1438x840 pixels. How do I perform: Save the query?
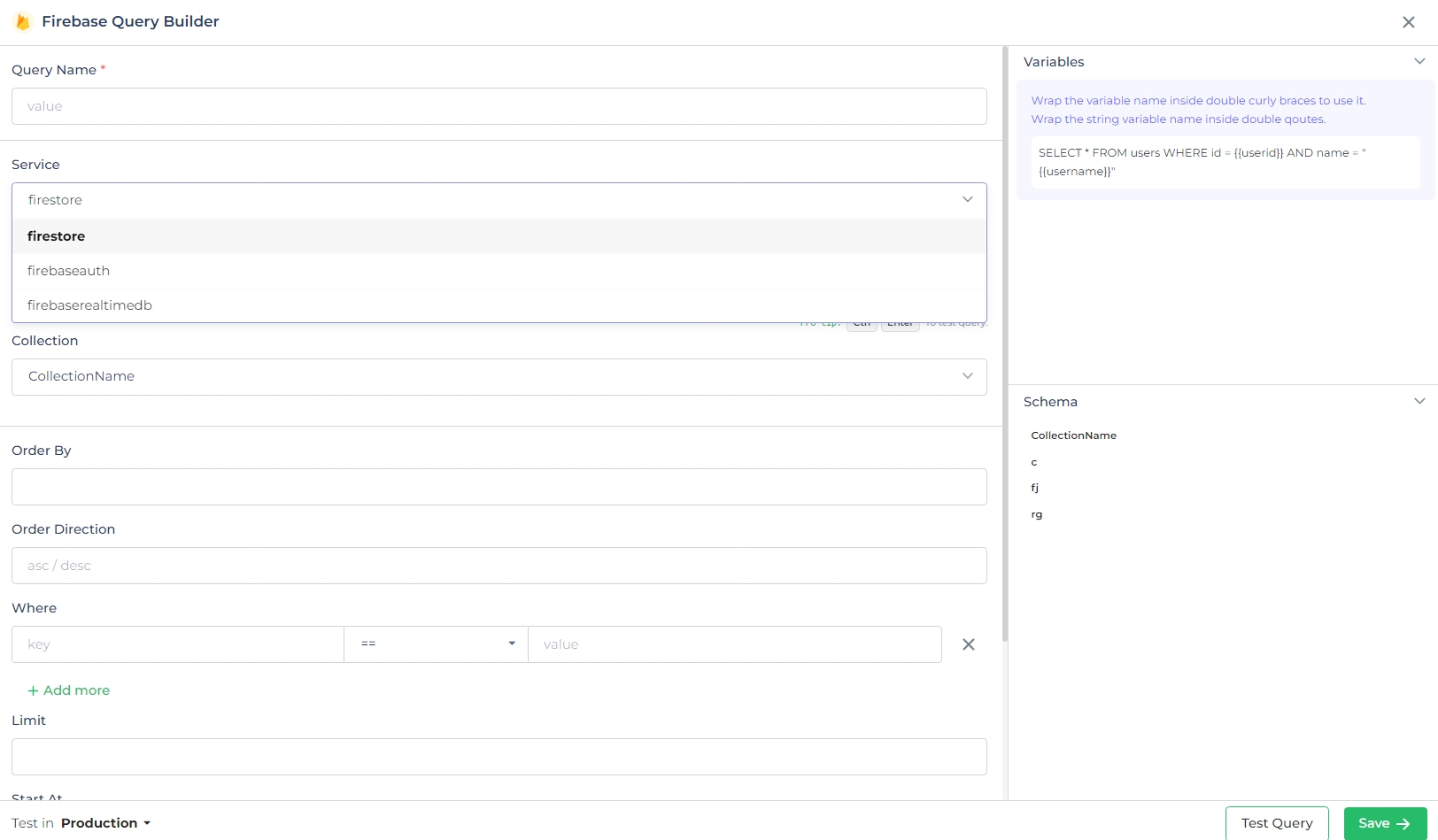click(1385, 823)
